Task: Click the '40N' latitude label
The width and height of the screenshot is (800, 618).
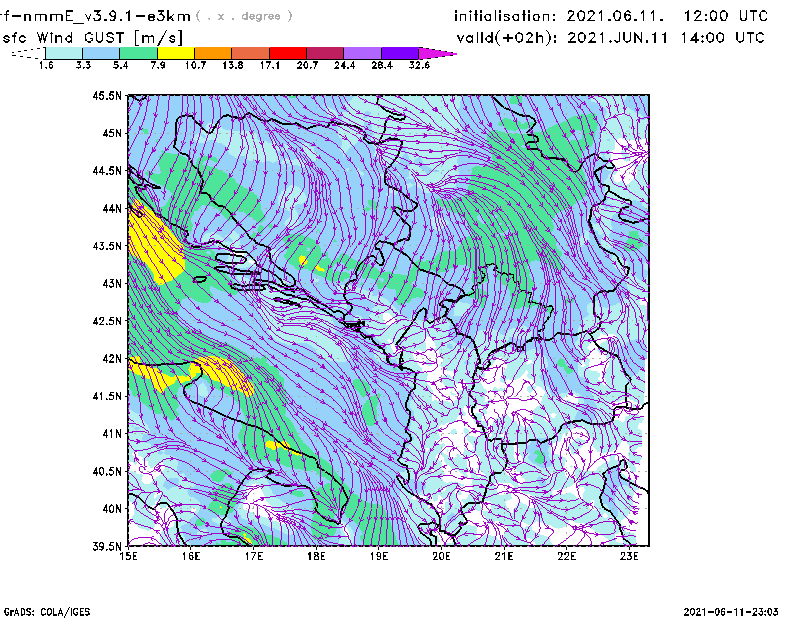Action: (112, 509)
